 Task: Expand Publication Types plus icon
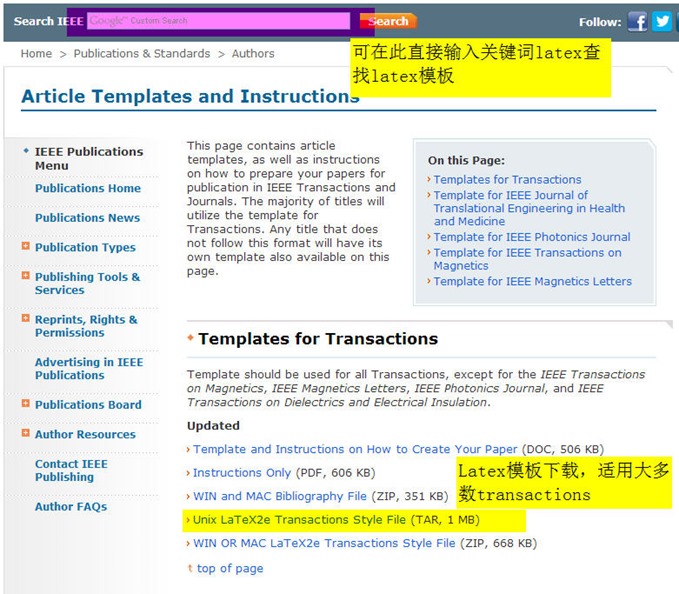[x=26, y=246]
